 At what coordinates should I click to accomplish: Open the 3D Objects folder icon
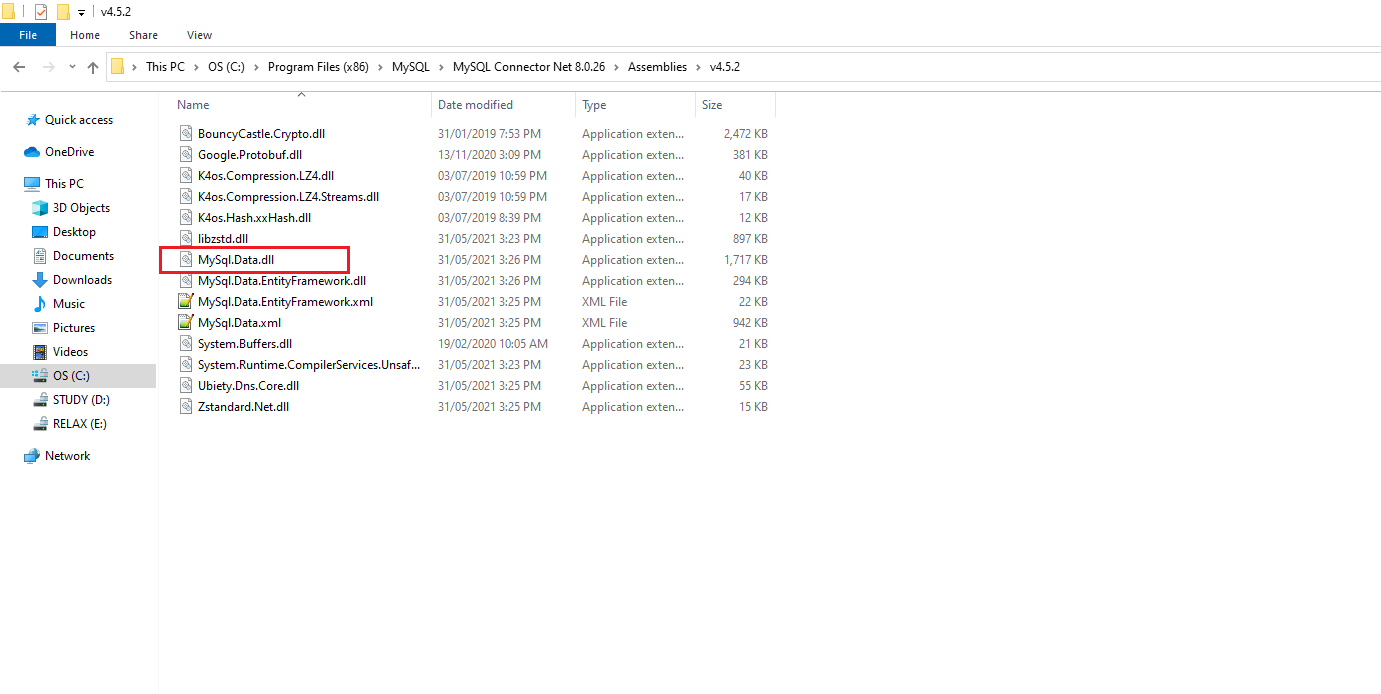click(40, 208)
